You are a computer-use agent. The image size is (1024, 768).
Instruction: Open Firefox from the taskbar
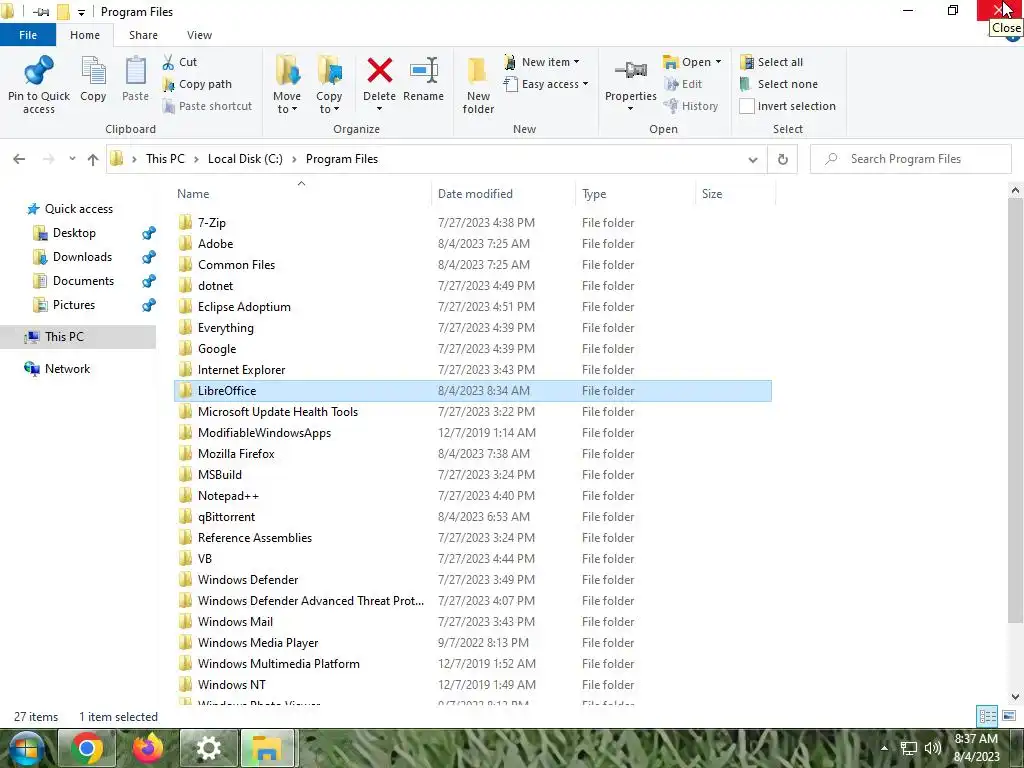click(148, 748)
